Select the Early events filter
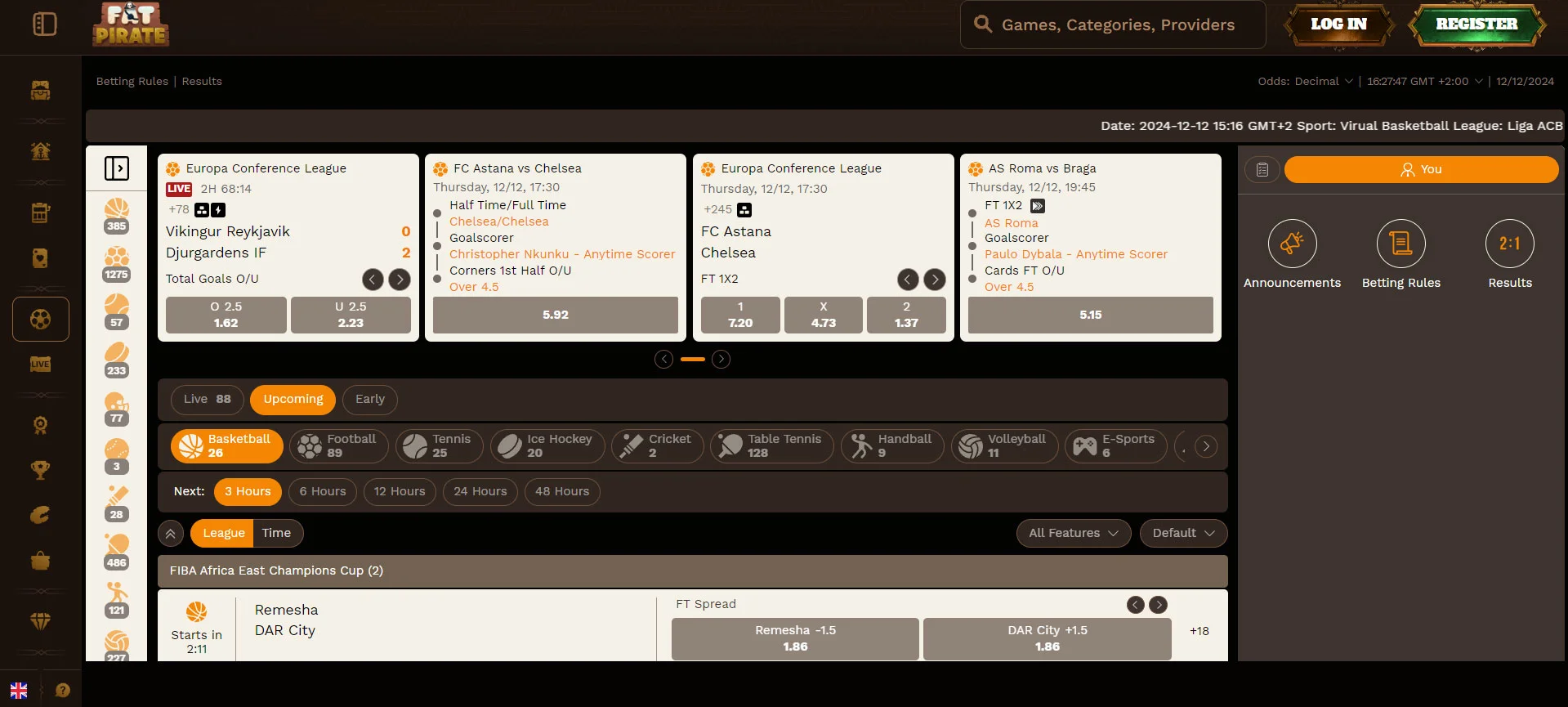Viewport: 1568px width, 707px height. (370, 399)
